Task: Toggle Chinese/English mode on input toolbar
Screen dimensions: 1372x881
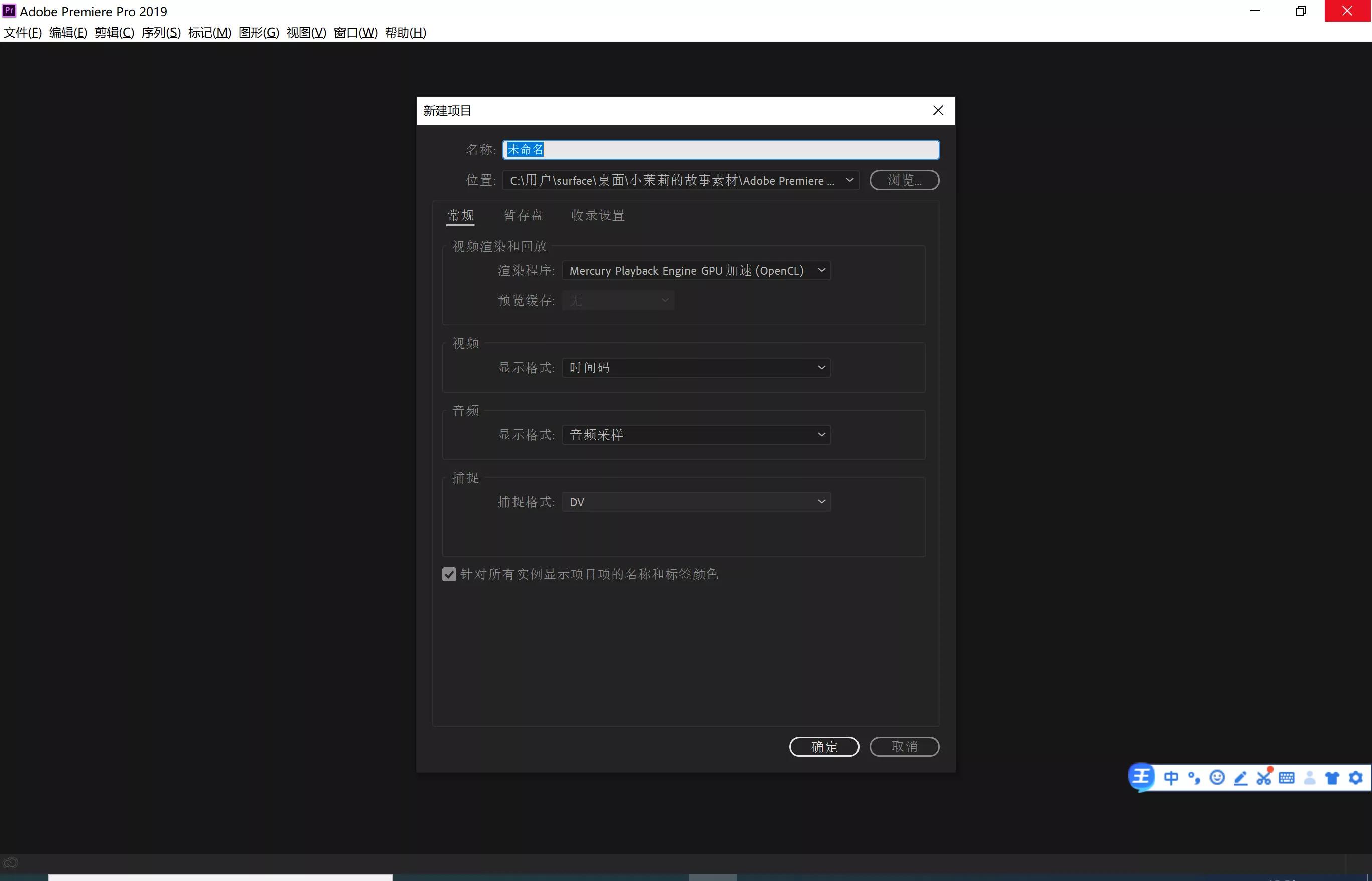Action: [1170, 777]
